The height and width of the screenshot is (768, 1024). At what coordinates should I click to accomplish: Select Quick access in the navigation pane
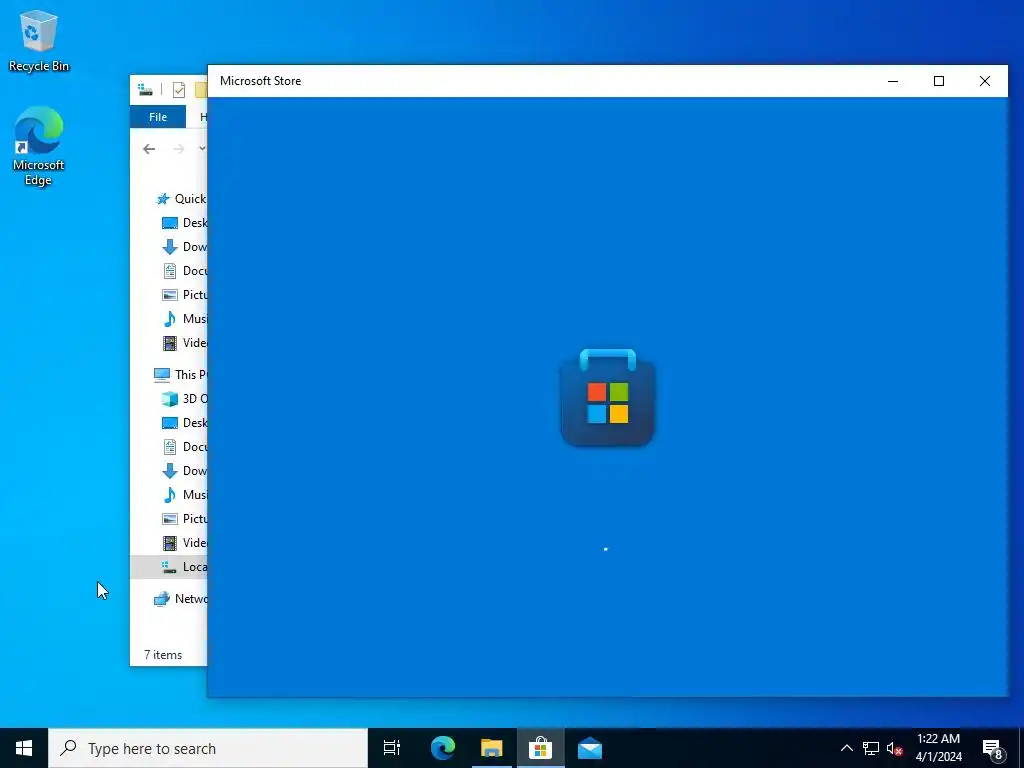click(x=181, y=199)
